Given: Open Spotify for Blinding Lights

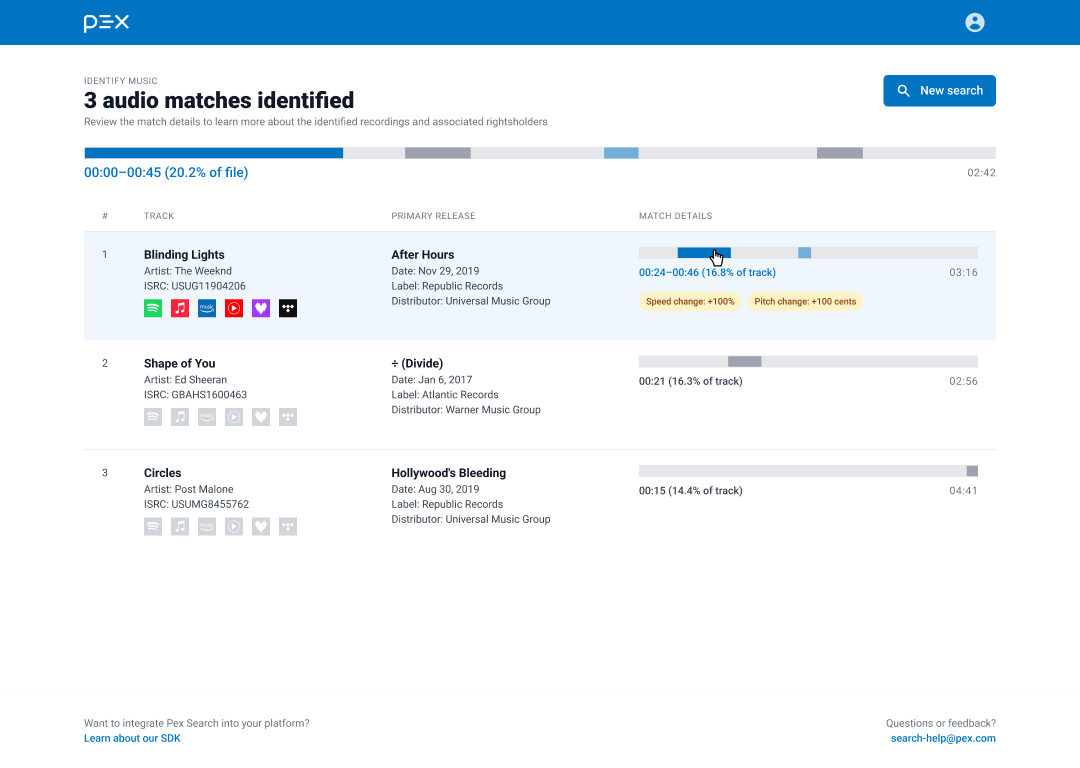Looking at the screenshot, I should (x=152, y=308).
